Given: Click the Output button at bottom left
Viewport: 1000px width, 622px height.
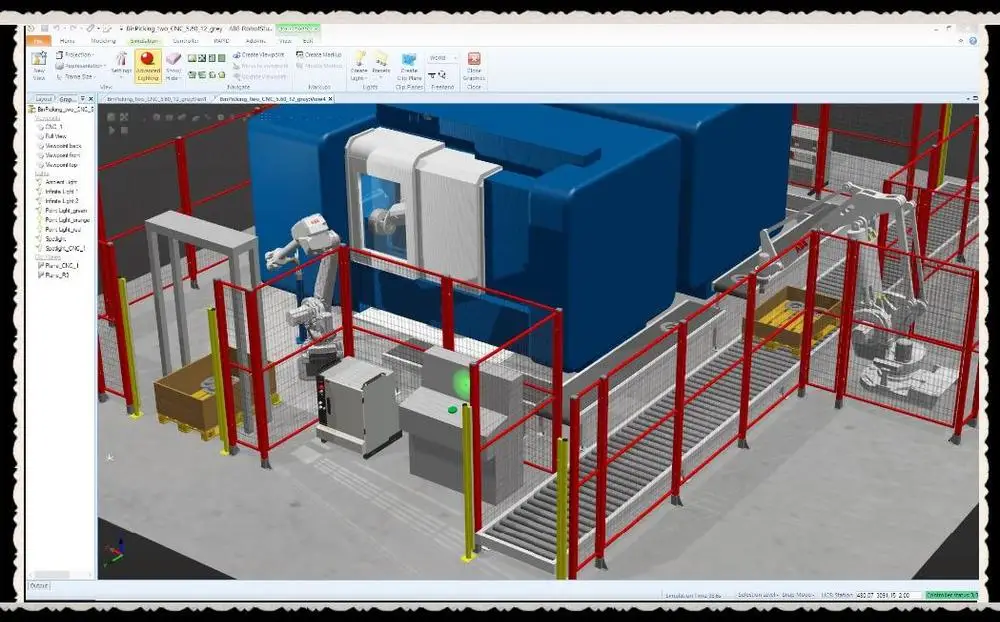Looking at the screenshot, I should coord(37,586).
